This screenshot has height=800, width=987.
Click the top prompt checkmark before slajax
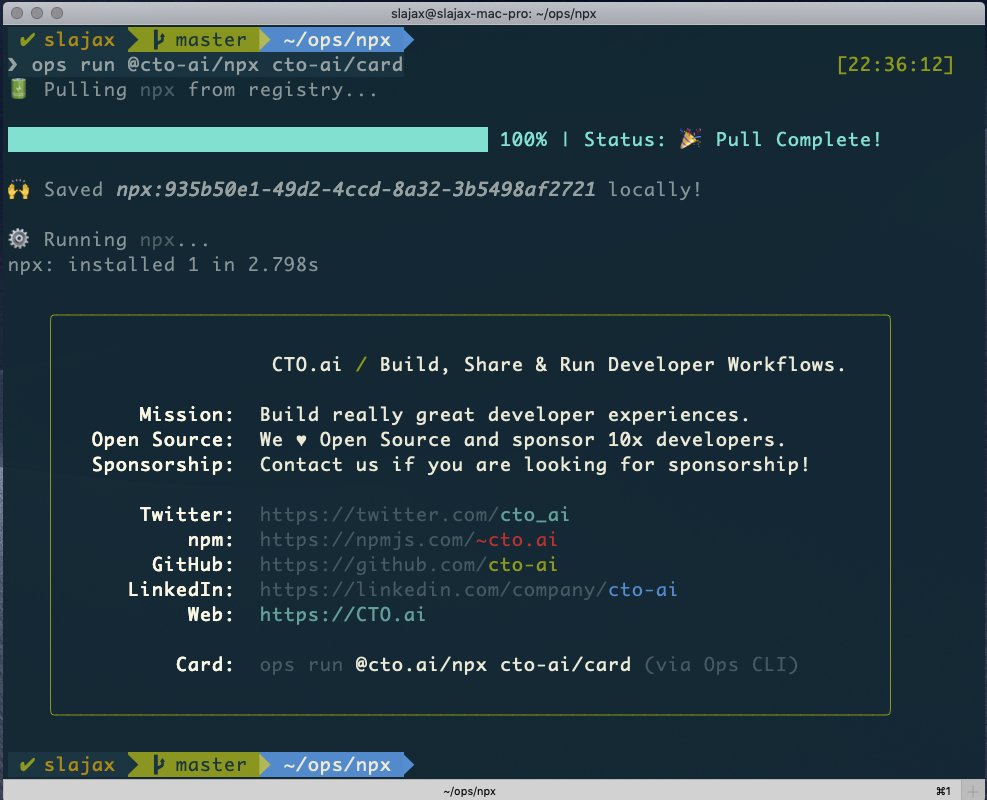click(26, 40)
